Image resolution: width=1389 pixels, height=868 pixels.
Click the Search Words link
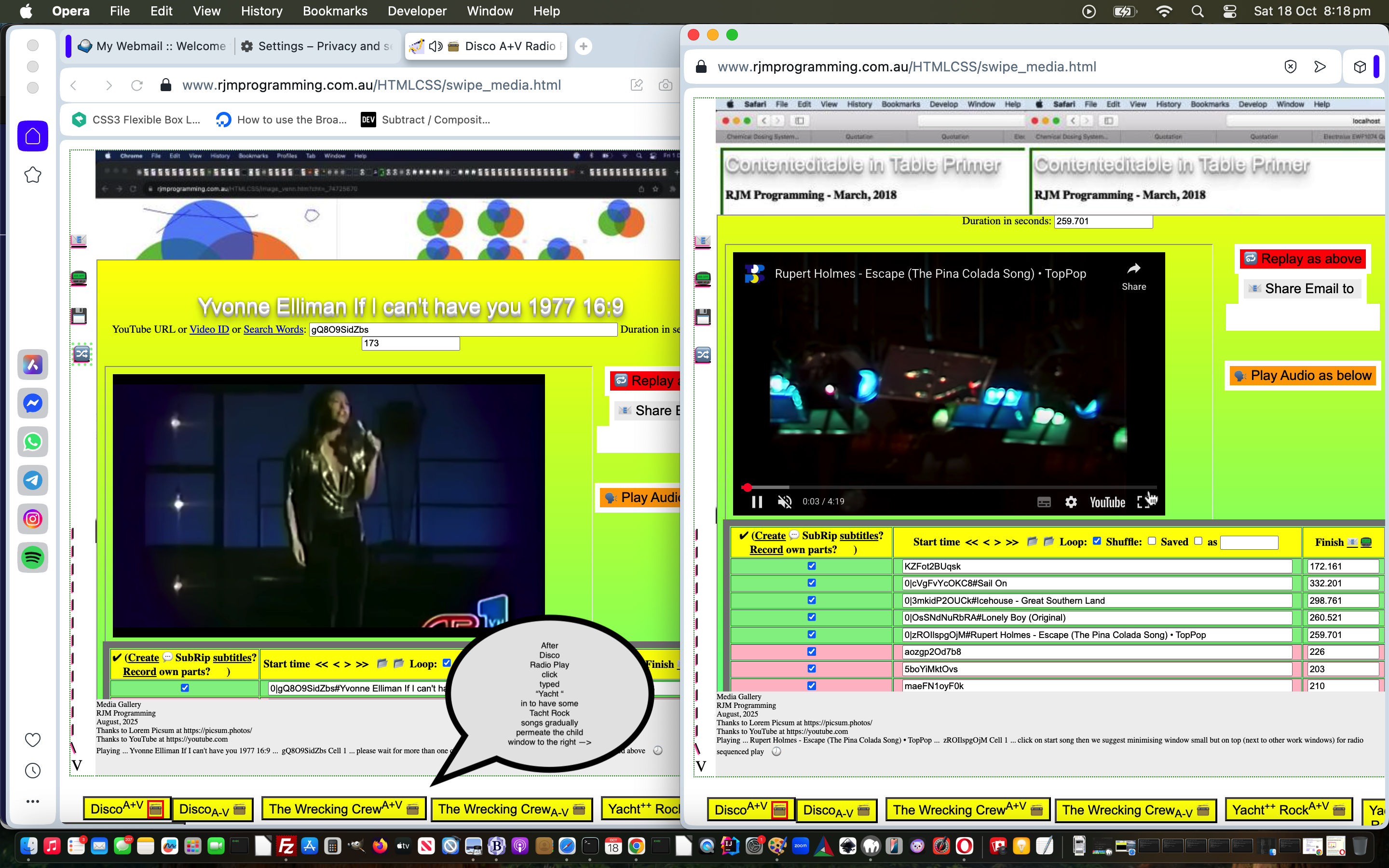[x=273, y=329]
